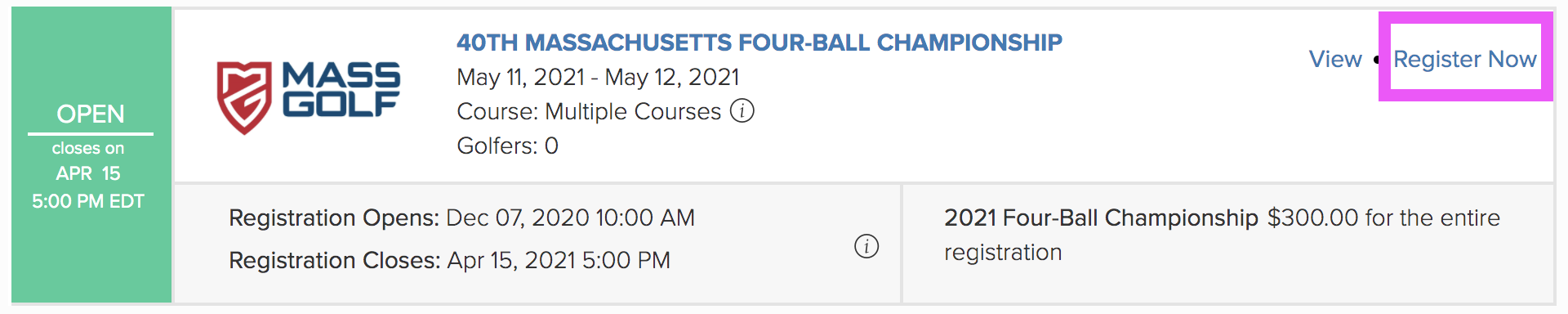Open the 40th Massachusetts Four-Ball Championship title
Image resolution: width=1568 pixels, height=314 pixels.
coord(759,43)
